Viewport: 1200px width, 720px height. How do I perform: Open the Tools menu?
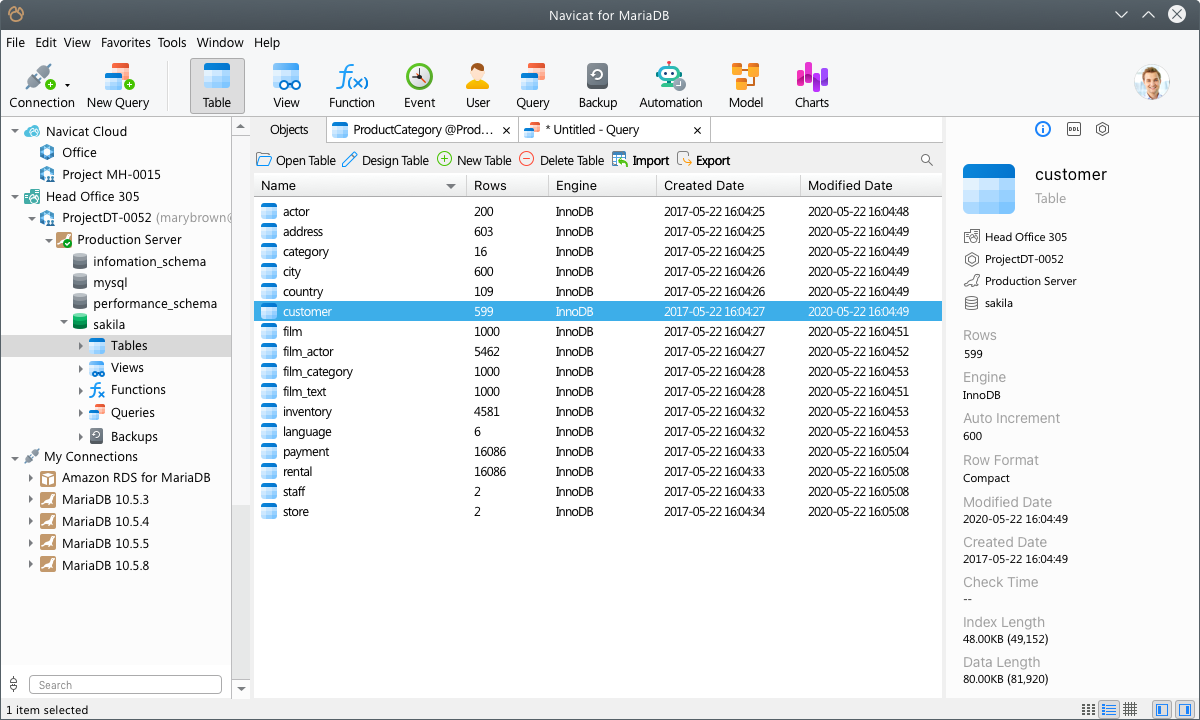coord(172,43)
